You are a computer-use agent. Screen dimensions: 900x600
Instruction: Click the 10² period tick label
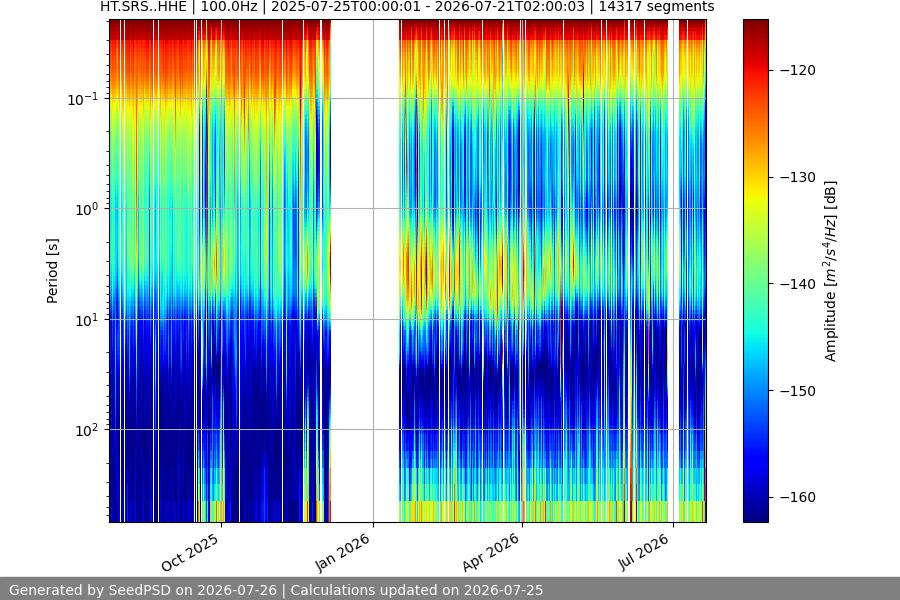(x=86, y=430)
